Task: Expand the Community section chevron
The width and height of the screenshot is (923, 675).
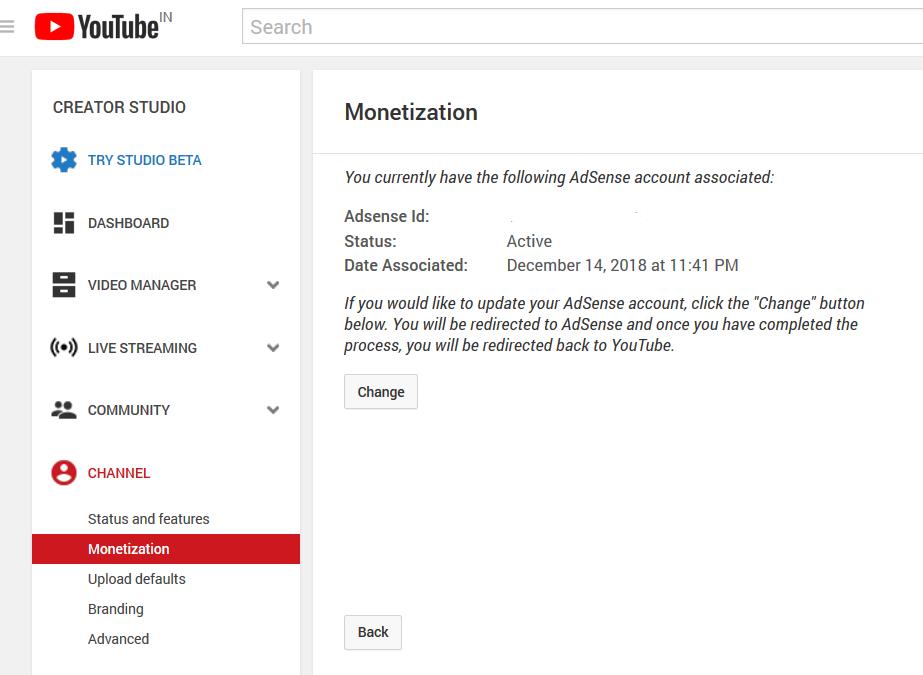Action: tap(273, 410)
